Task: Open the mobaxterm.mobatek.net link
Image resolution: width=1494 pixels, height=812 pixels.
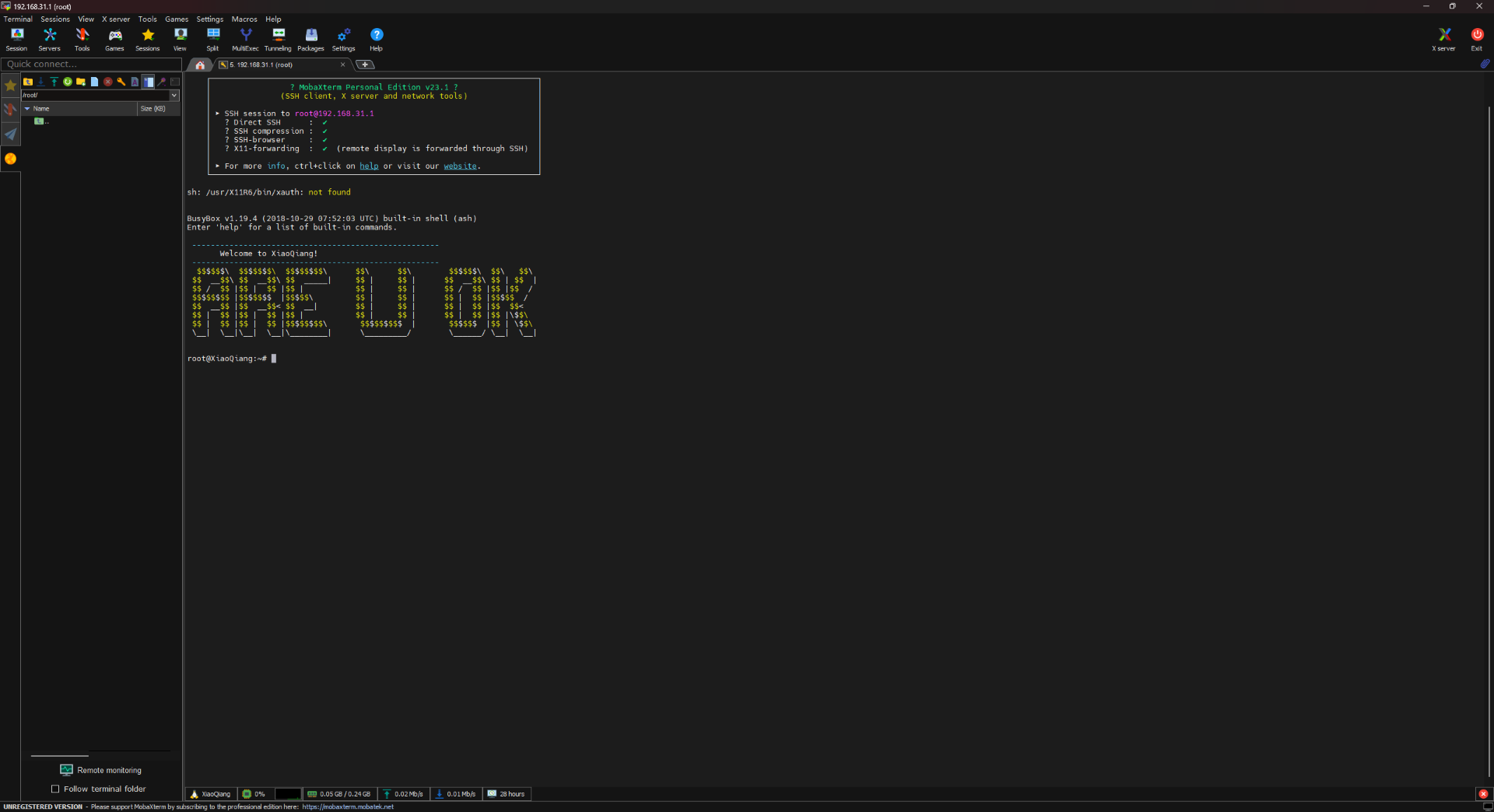Action: tap(348, 807)
